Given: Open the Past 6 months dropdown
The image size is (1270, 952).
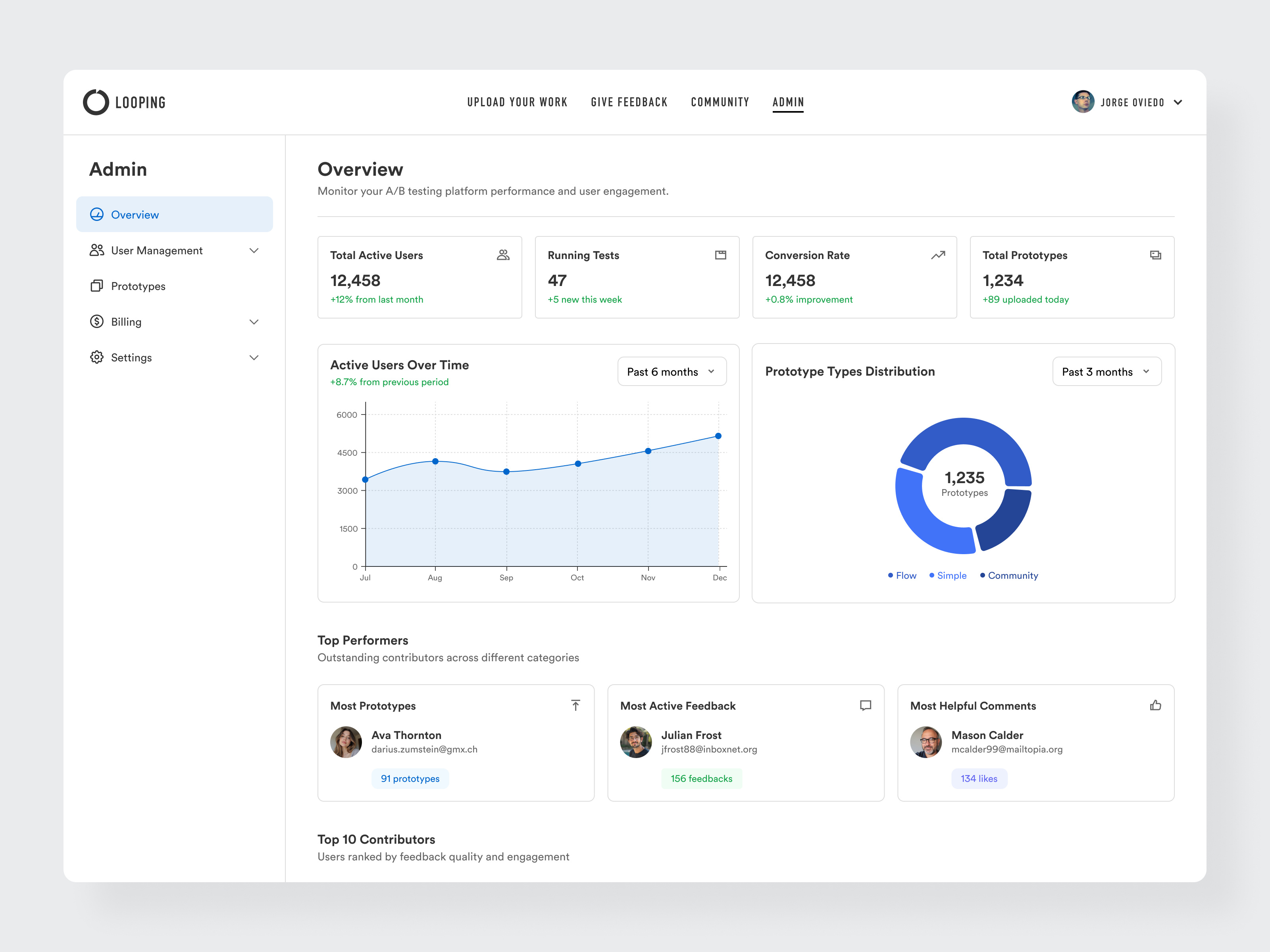Looking at the screenshot, I should [671, 371].
